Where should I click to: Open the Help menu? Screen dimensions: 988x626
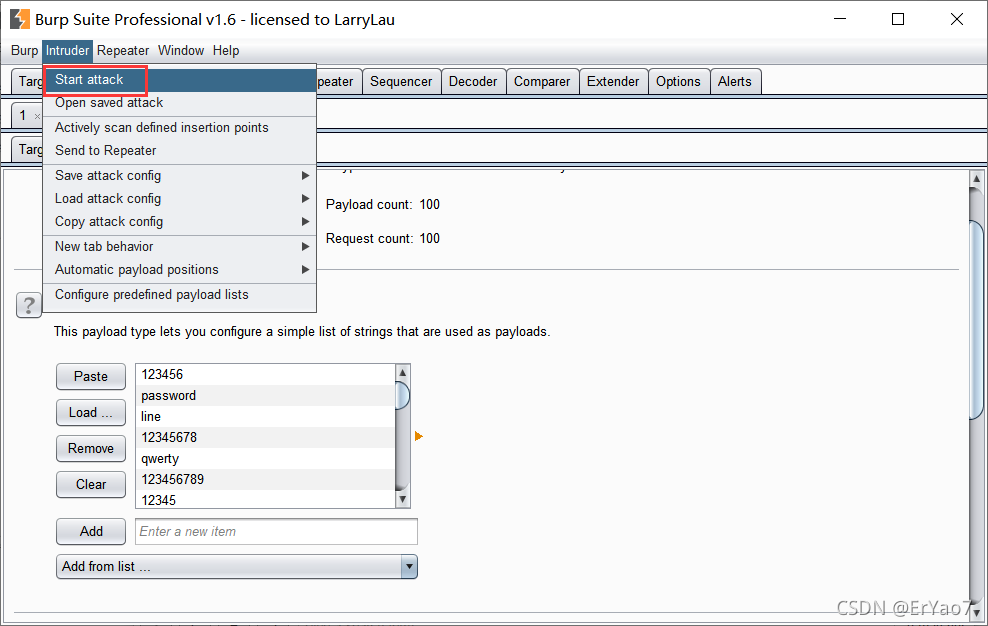pos(226,50)
